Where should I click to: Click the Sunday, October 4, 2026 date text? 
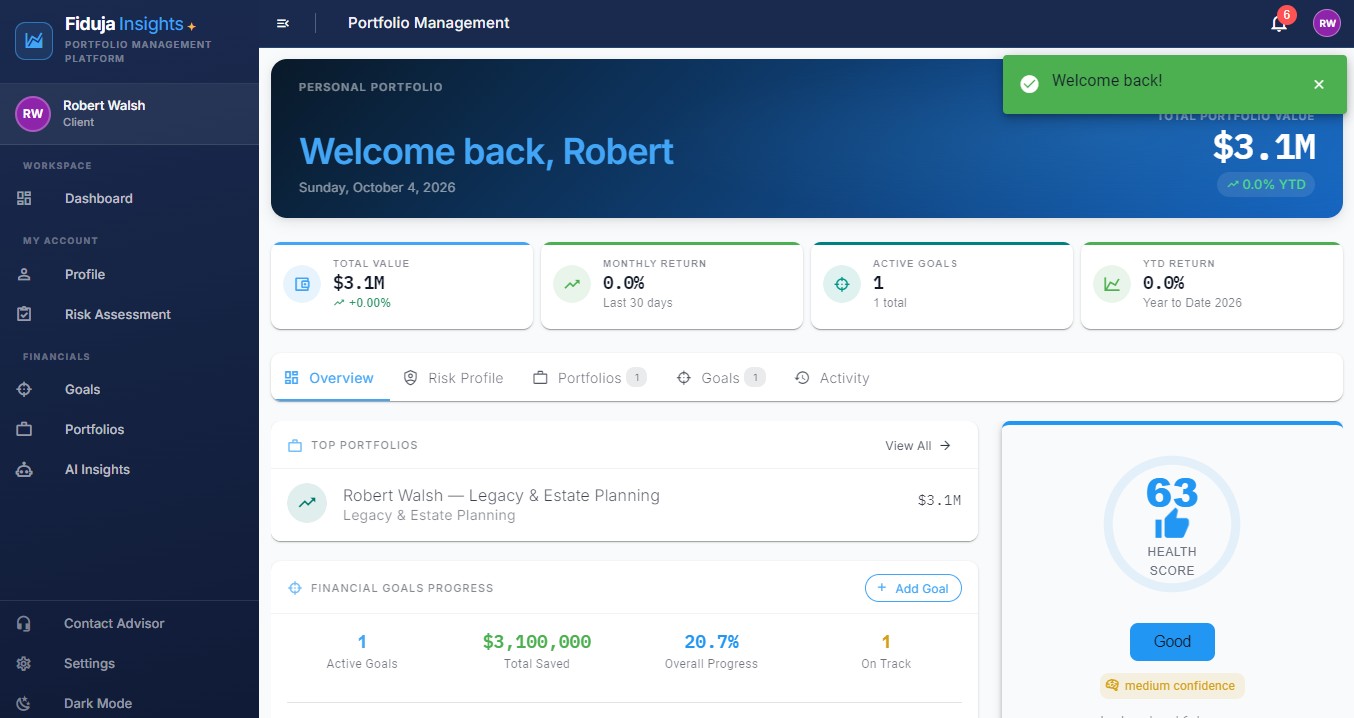point(377,187)
